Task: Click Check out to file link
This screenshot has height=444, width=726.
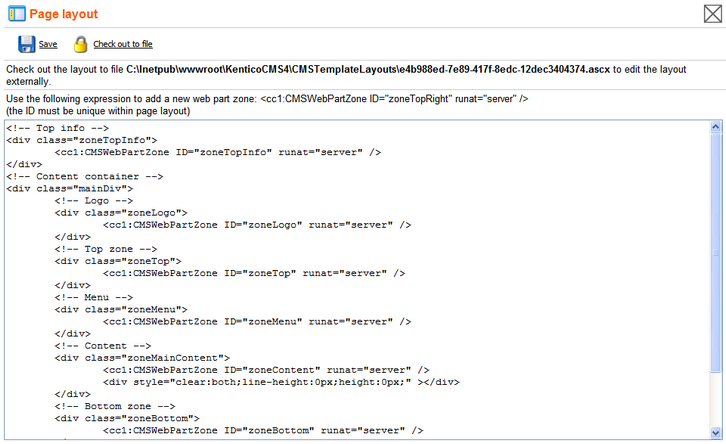Action: pos(123,44)
